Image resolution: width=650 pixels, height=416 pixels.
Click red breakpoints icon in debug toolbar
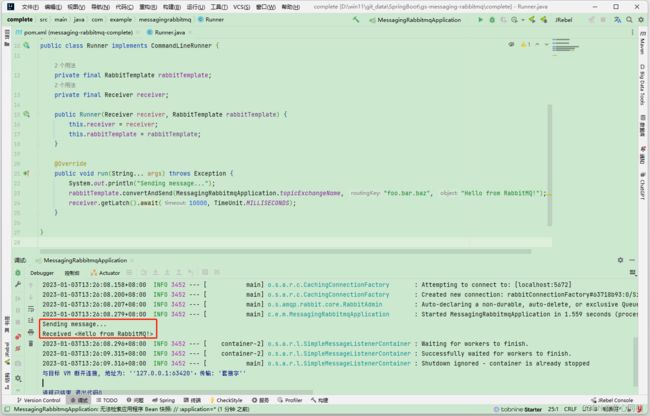point(18,336)
